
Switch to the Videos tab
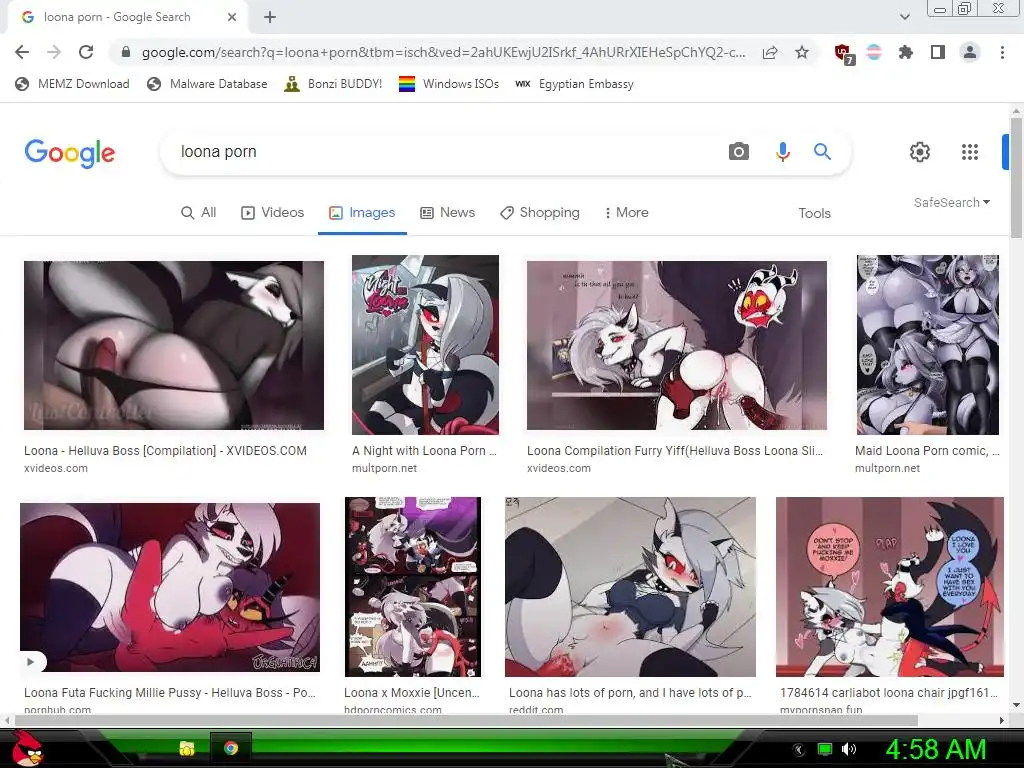[272, 212]
